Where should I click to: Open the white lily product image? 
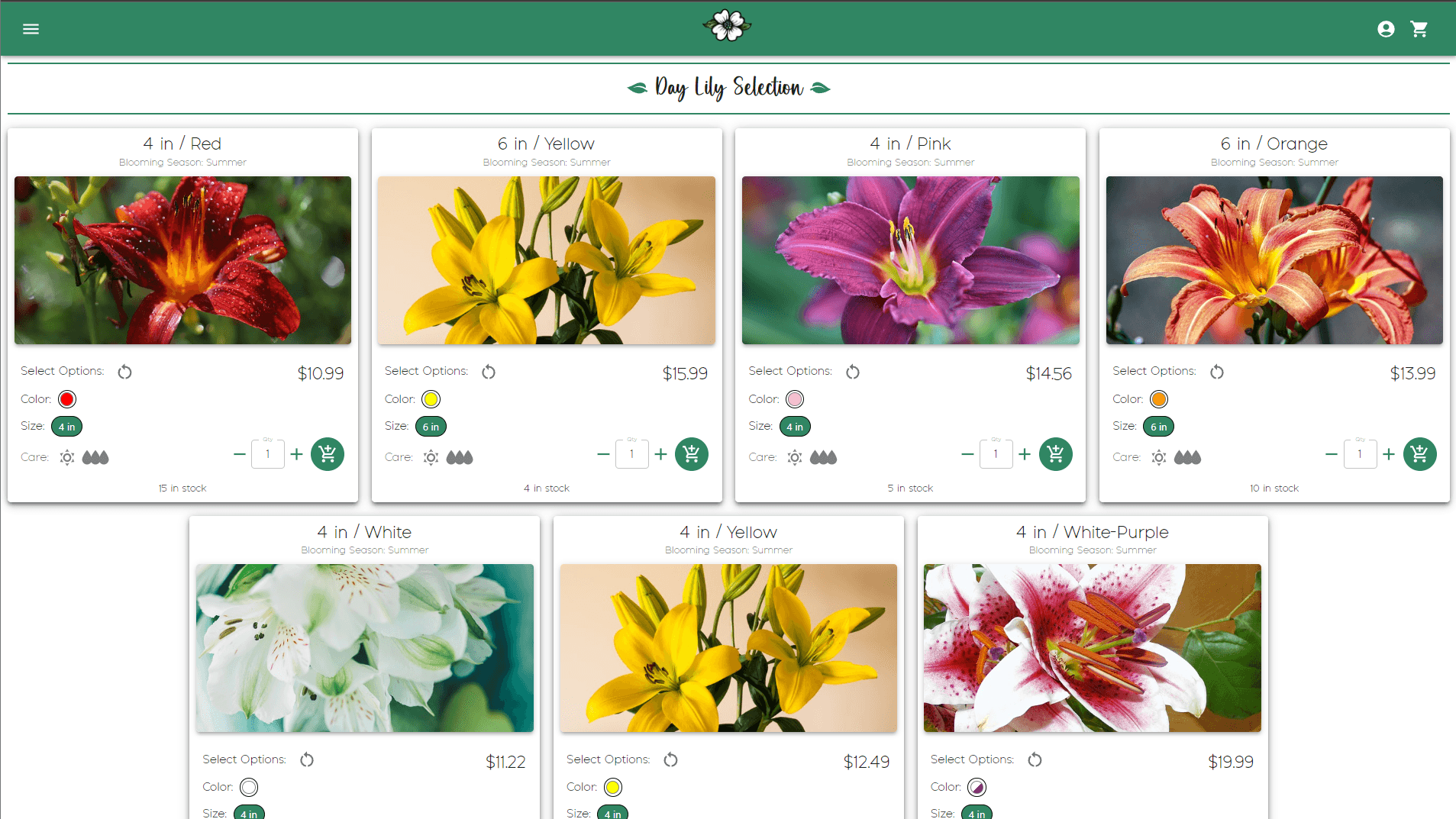365,648
